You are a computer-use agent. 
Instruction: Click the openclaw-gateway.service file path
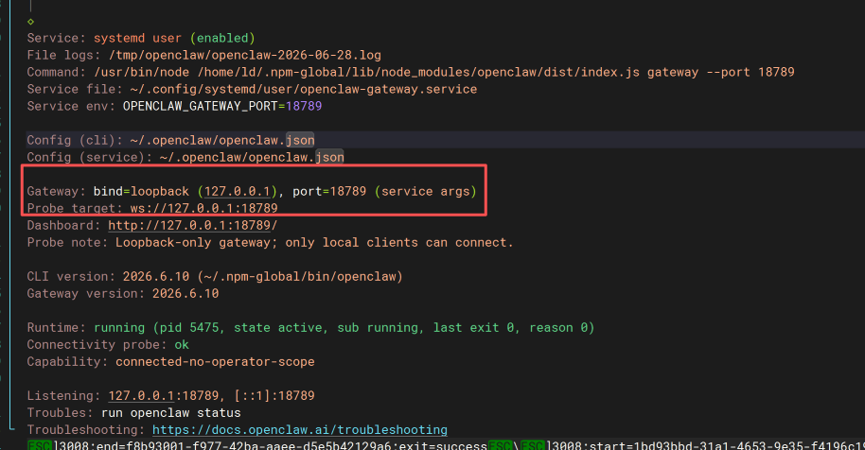coord(303,89)
